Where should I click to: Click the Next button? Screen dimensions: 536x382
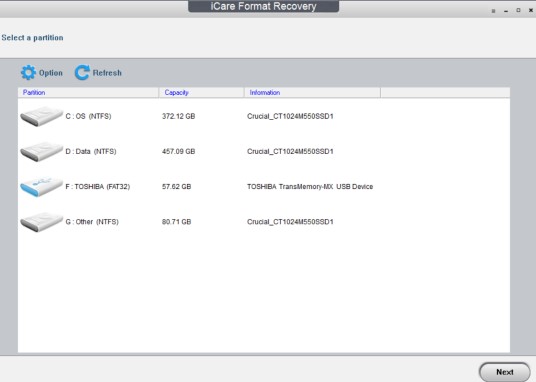[505, 372]
